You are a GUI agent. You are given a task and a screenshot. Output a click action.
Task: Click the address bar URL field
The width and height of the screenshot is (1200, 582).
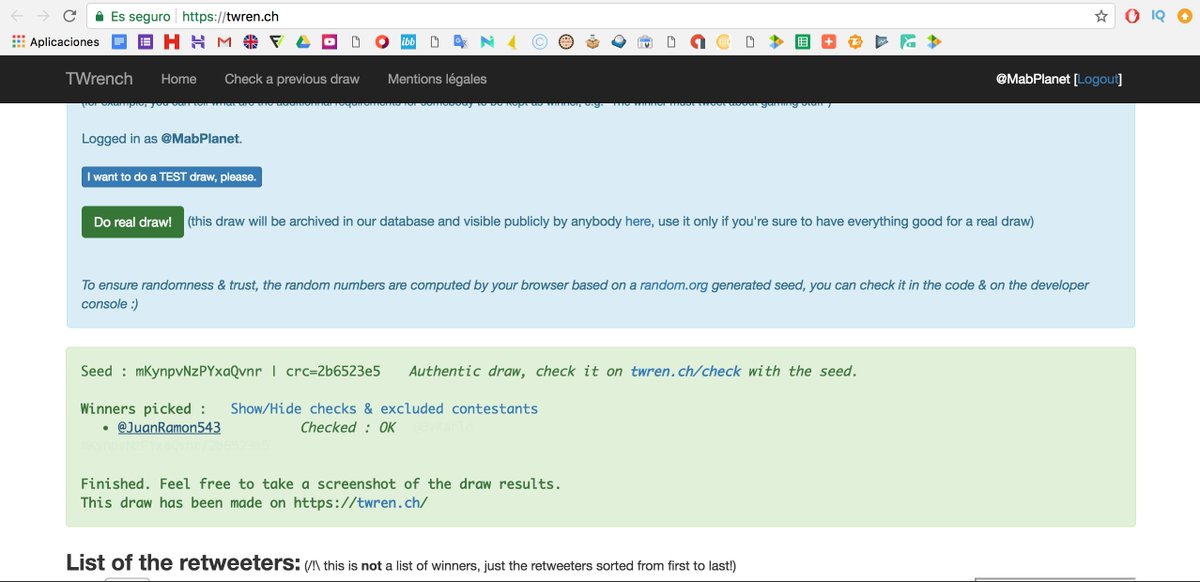pos(600,16)
